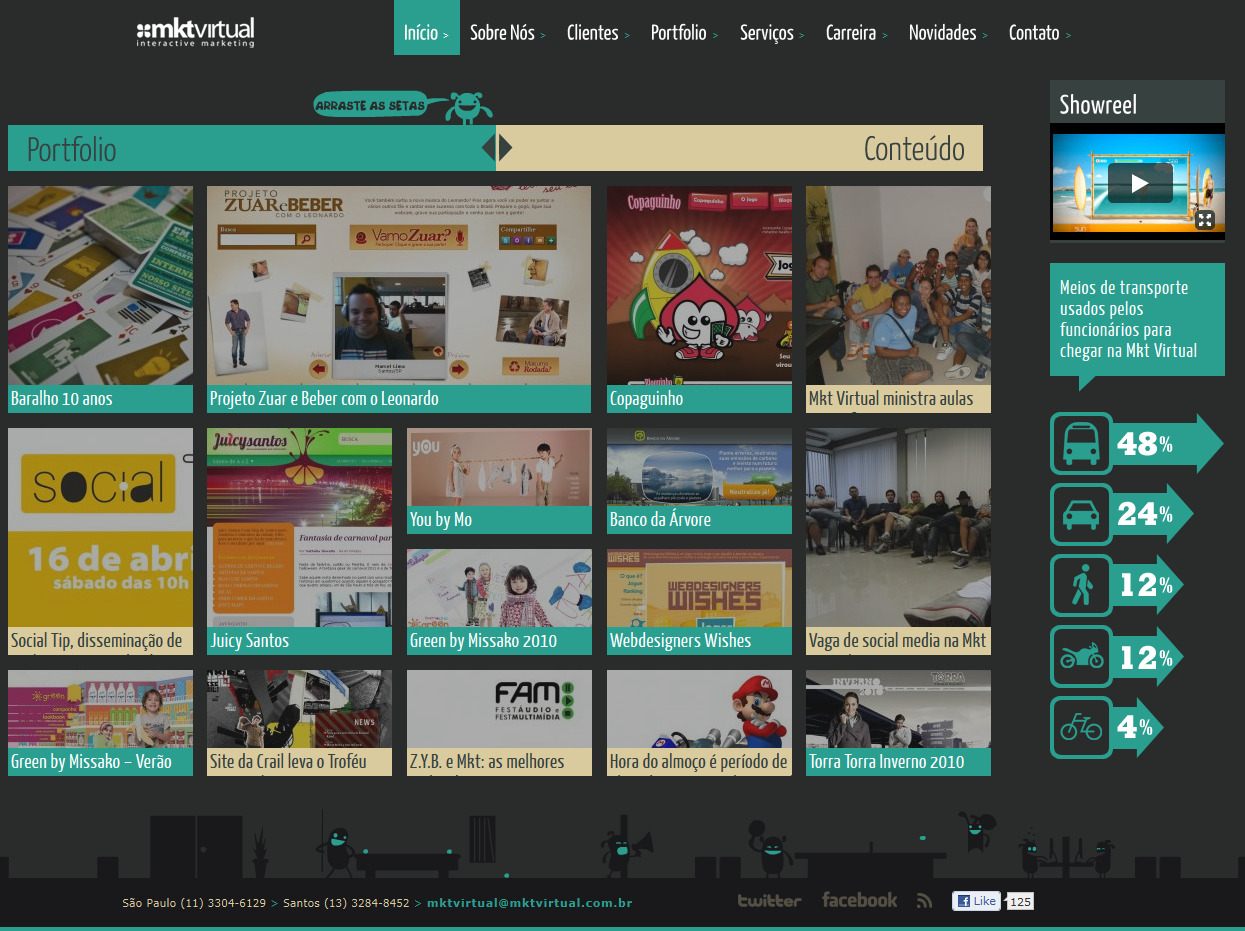The width and height of the screenshot is (1245, 931).
Task: Open the Hora do almoço Mario thumbnail
Action: [699, 709]
